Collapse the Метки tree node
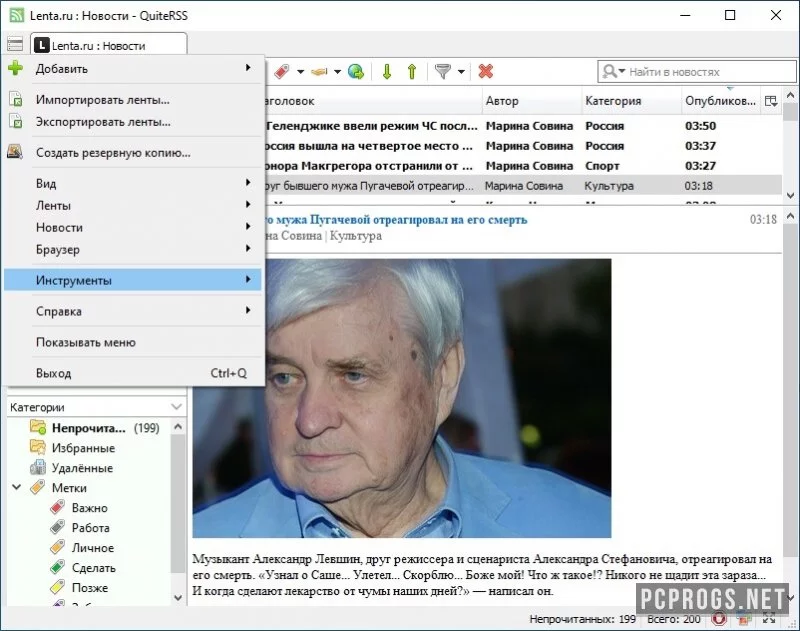The width and height of the screenshot is (800, 631). pos(16,487)
